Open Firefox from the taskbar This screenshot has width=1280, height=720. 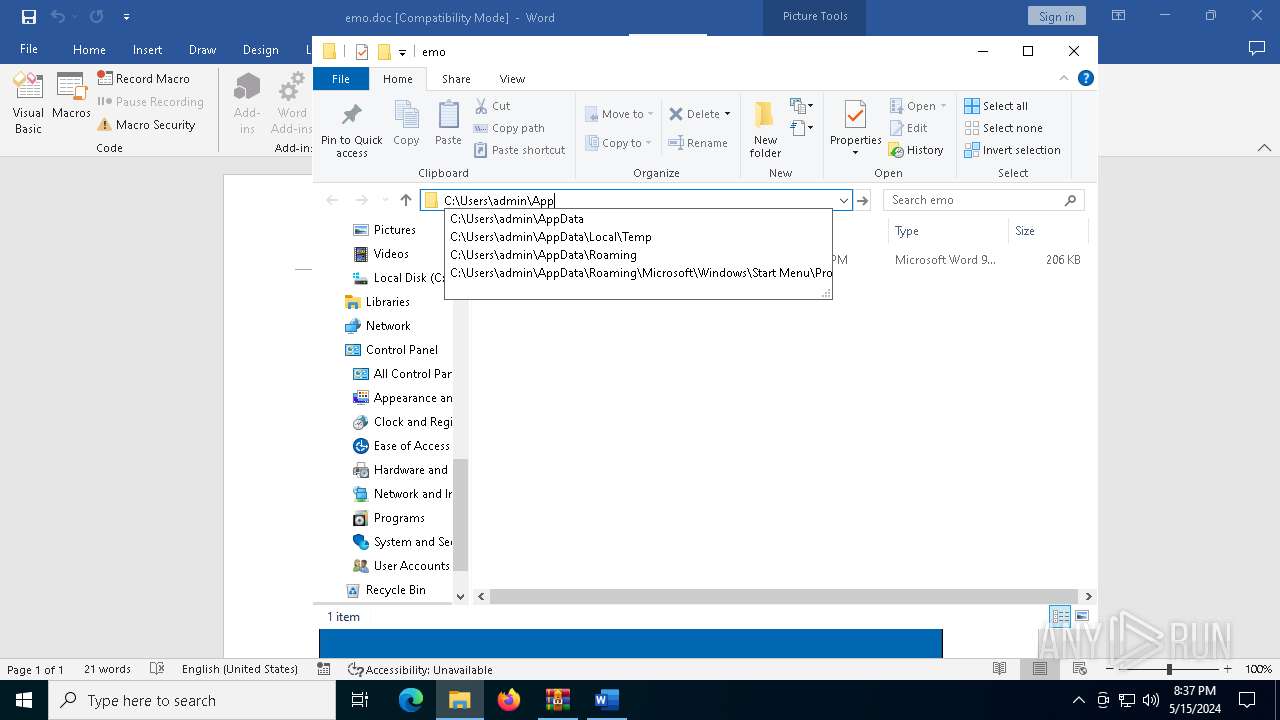pyautogui.click(x=509, y=700)
